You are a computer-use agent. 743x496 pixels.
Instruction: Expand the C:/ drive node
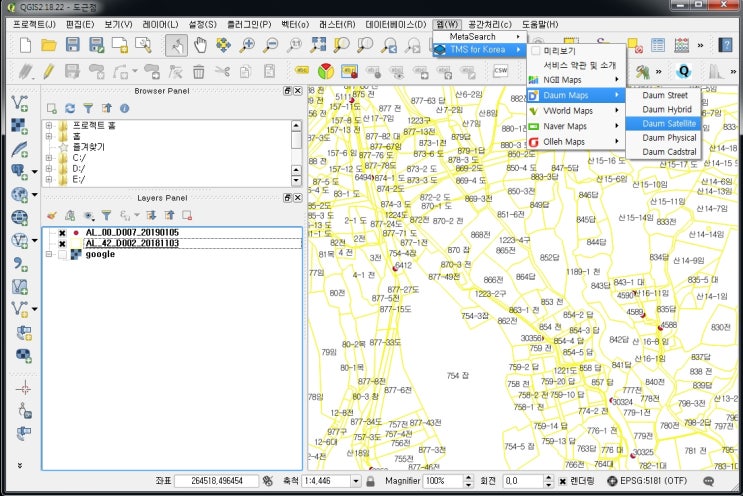point(48,158)
